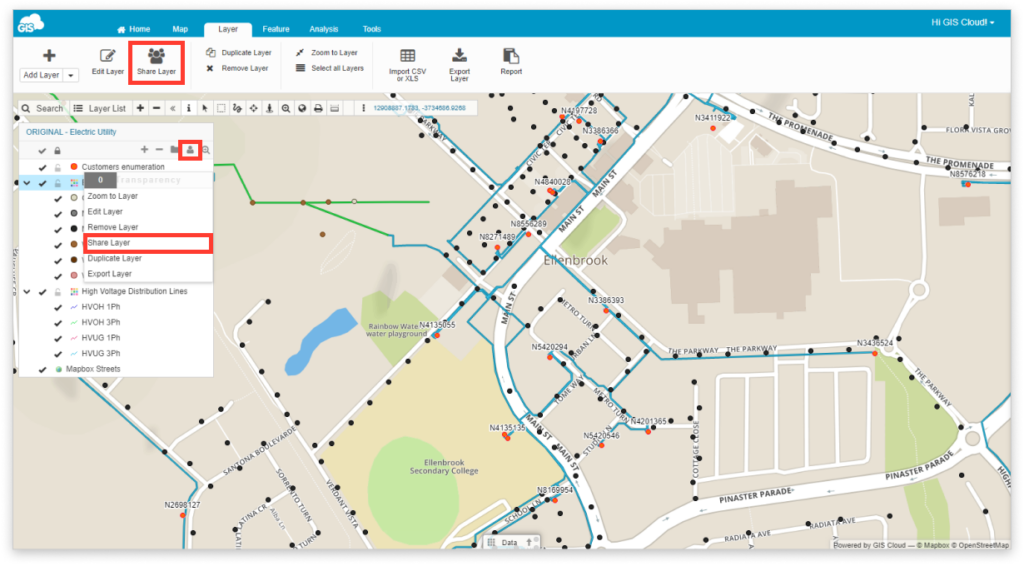Click the layer panel folder icon
The image size is (1024, 566).
(174, 150)
